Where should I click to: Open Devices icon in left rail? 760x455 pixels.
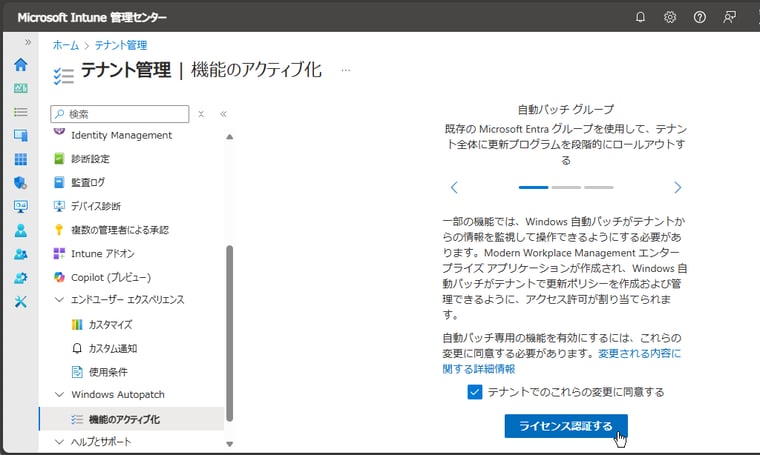click(x=20, y=135)
